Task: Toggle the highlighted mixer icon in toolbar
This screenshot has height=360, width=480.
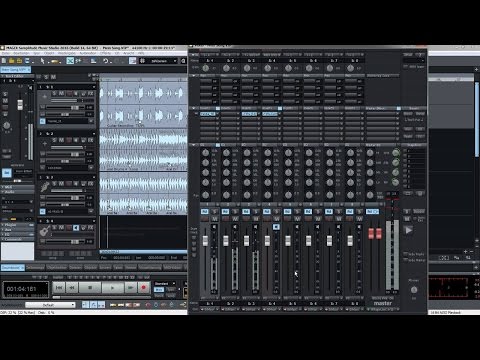Action: [133, 61]
